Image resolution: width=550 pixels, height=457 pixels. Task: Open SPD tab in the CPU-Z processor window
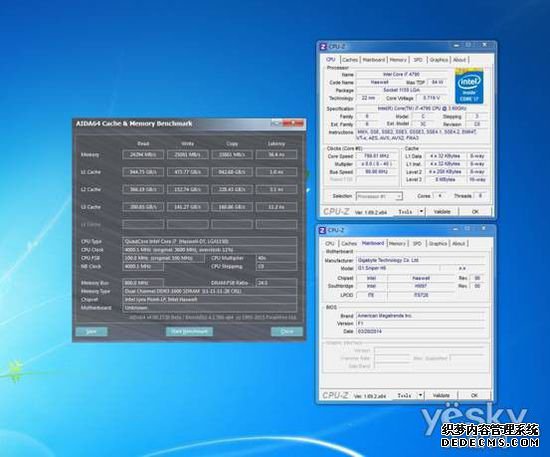pos(418,60)
